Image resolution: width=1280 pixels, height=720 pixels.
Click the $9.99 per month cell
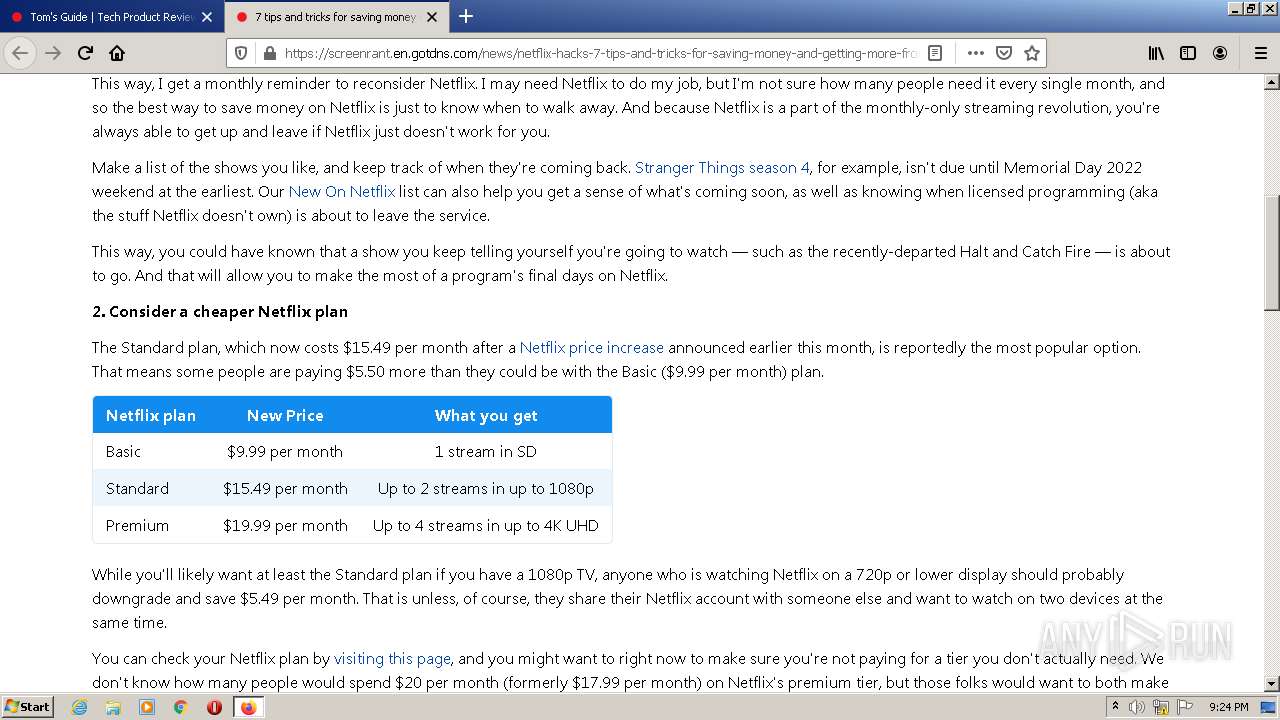[x=285, y=451]
